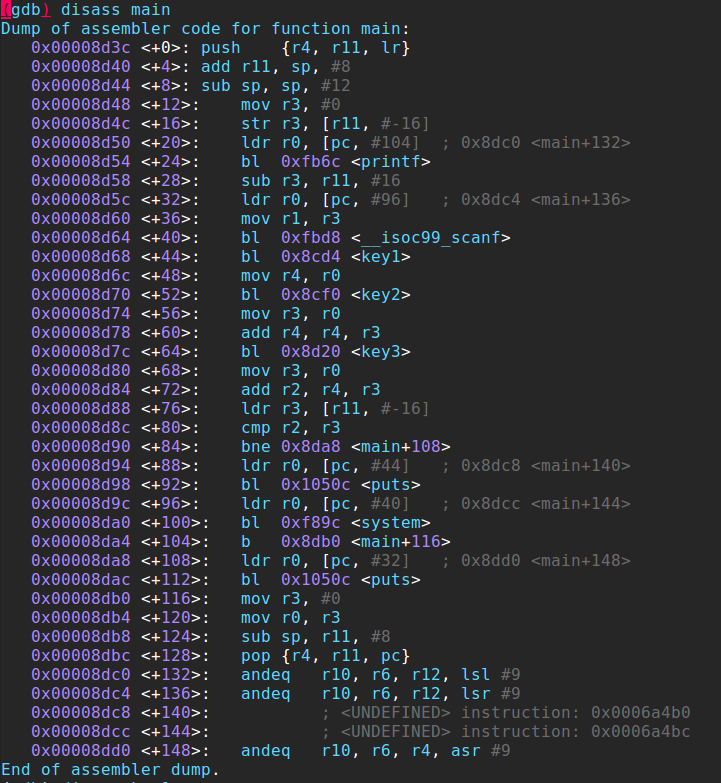The width and height of the screenshot is (721, 783).
Task: Click the 'sub sp, r11, #8' instruction
Action: tap(316, 636)
